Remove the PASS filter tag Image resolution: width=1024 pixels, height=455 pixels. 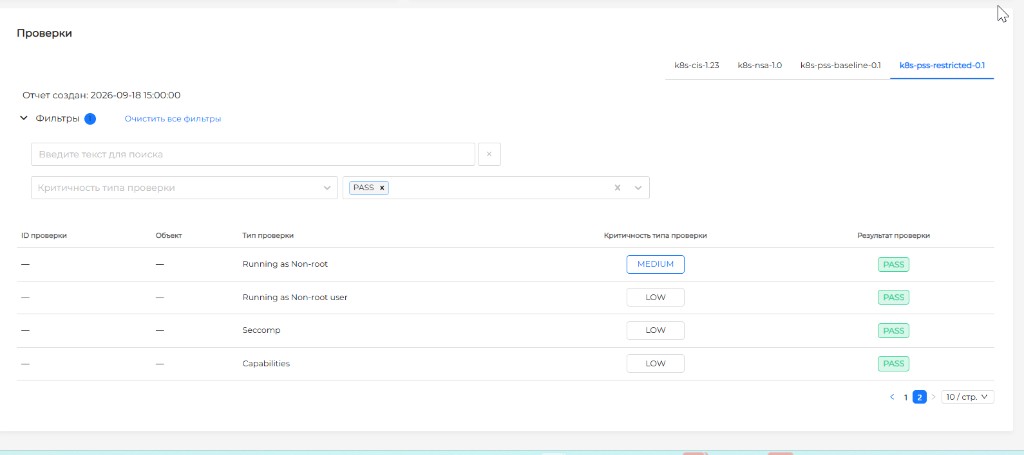(382, 187)
